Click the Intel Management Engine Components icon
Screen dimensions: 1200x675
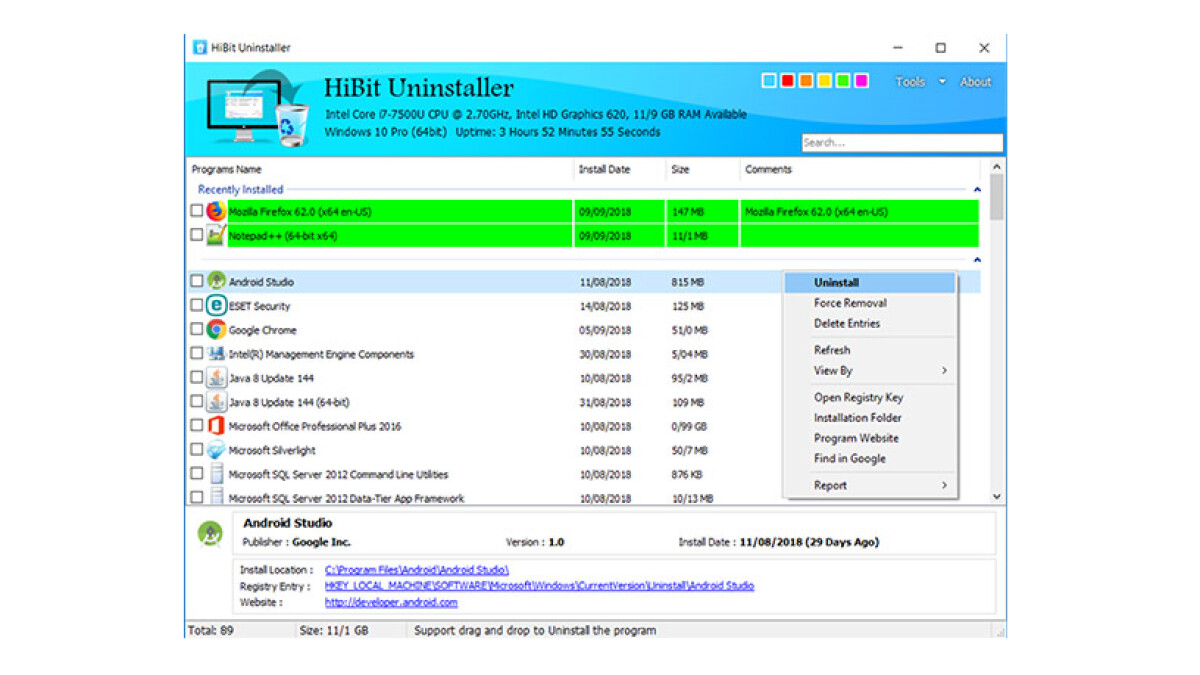[216, 354]
